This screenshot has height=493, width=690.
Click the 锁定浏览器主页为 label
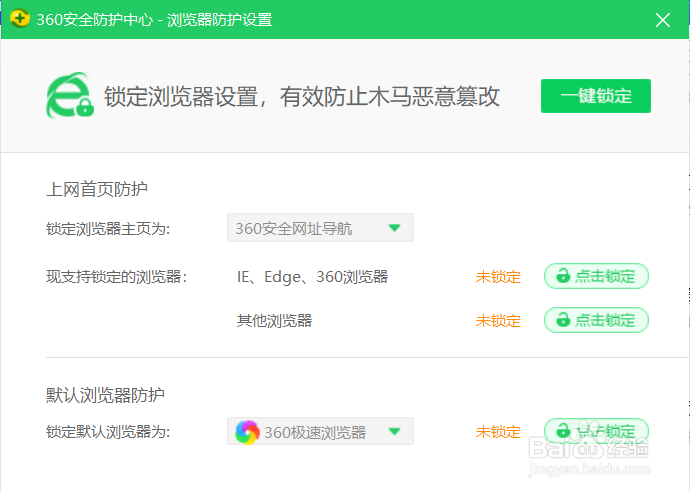108,229
